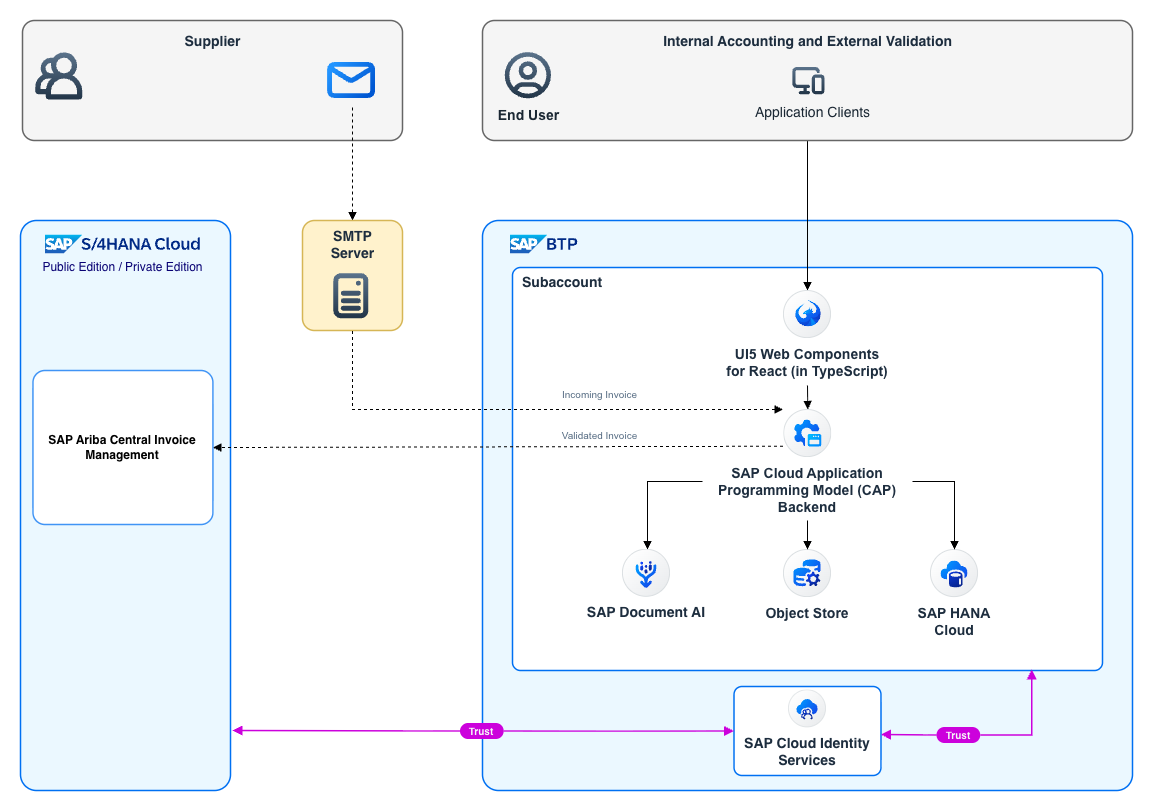Screen dimensions: 1154x812
Task: Click the SAP logo beside S/4HANA Cloud
Action: (62, 244)
